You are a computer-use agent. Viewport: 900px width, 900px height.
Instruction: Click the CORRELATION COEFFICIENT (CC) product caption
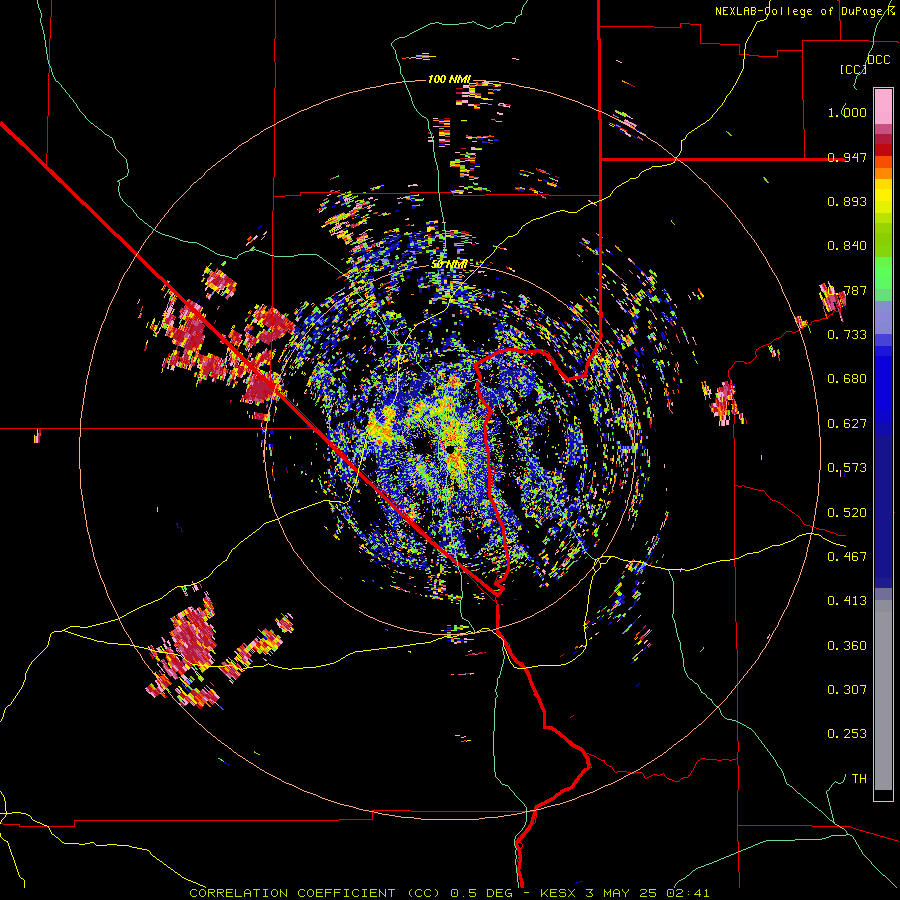click(315, 893)
